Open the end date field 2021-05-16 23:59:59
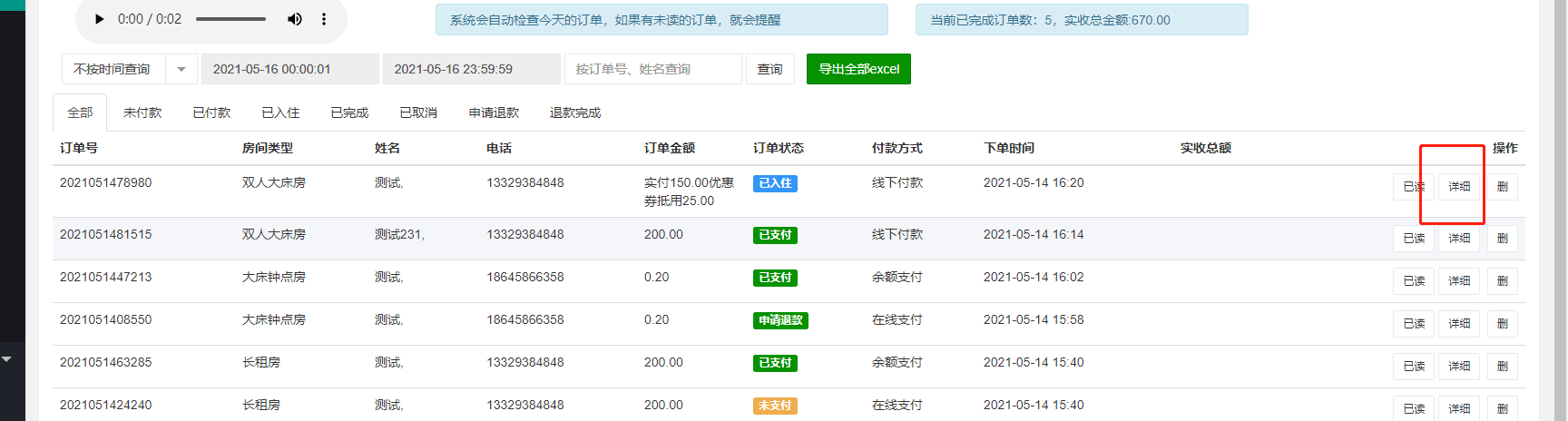 pyautogui.click(x=472, y=69)
